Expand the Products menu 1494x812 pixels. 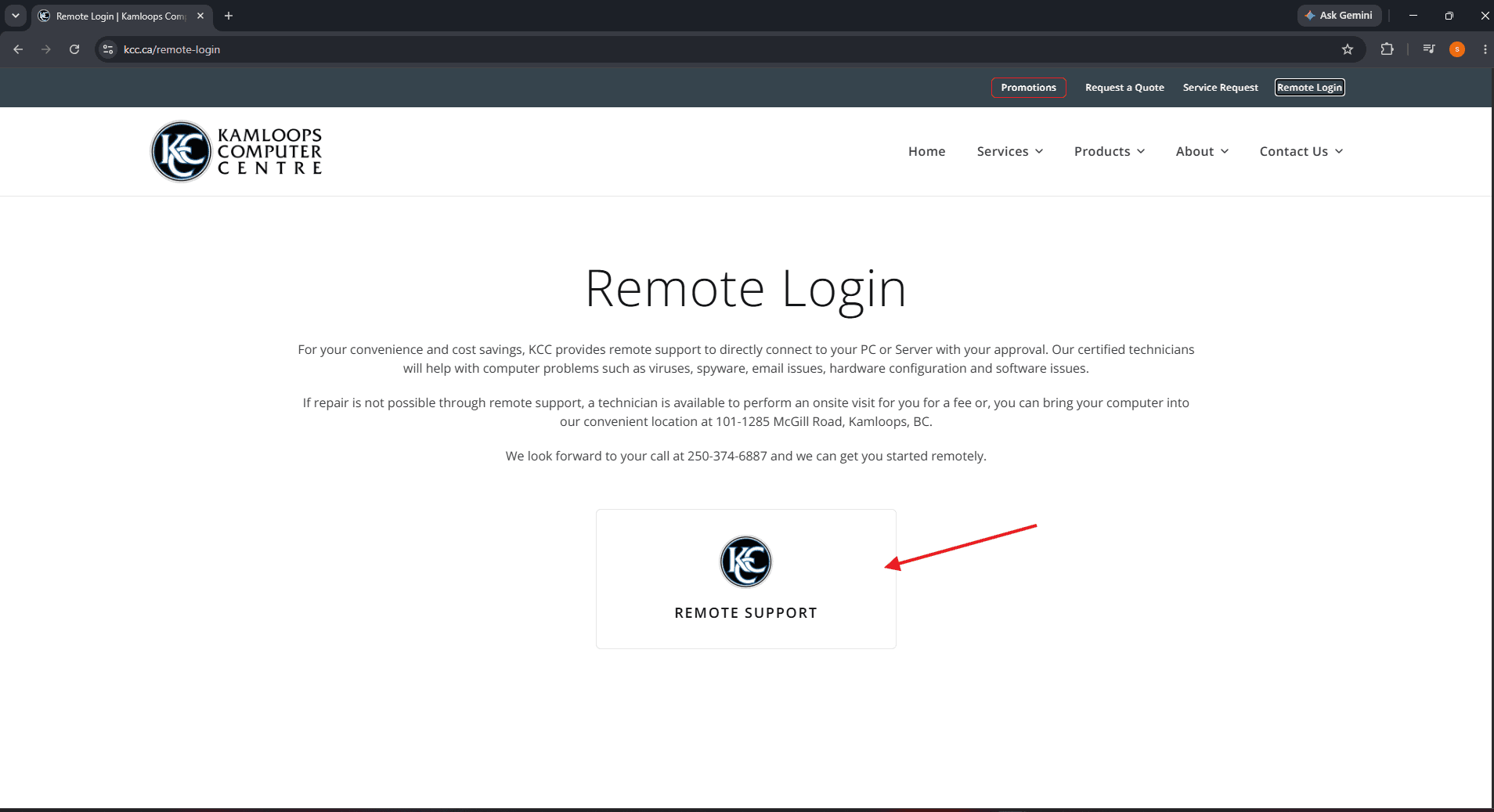tap(1110, 151)
